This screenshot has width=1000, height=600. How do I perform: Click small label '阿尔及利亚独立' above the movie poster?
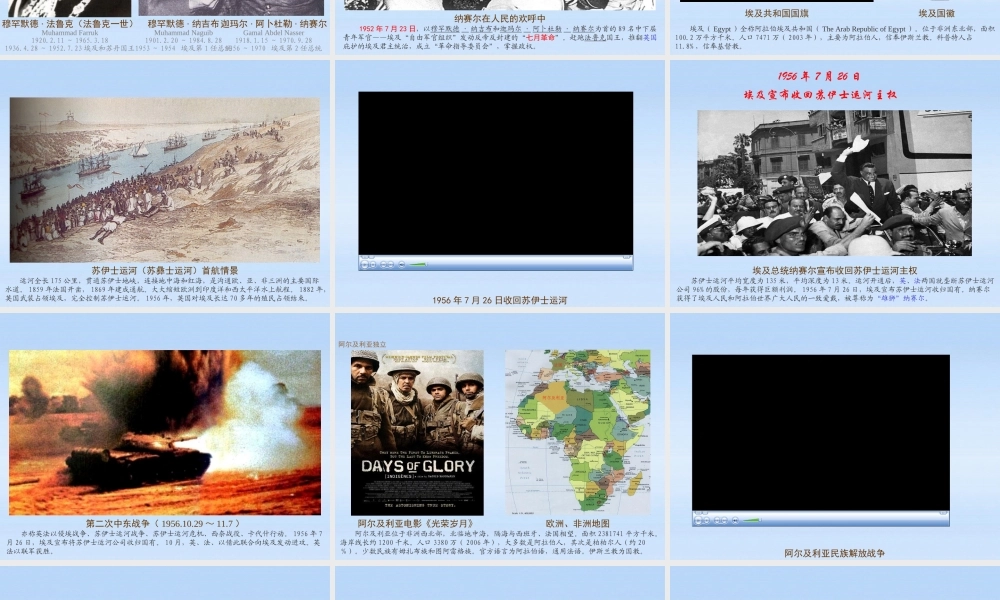[362, 344]
